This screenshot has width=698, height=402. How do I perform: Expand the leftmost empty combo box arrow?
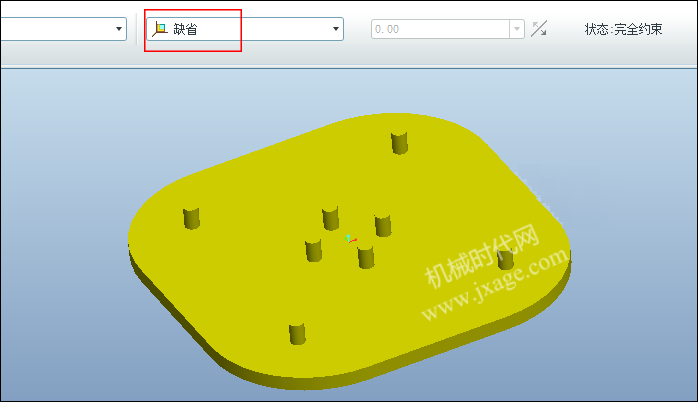coord(118,29)
